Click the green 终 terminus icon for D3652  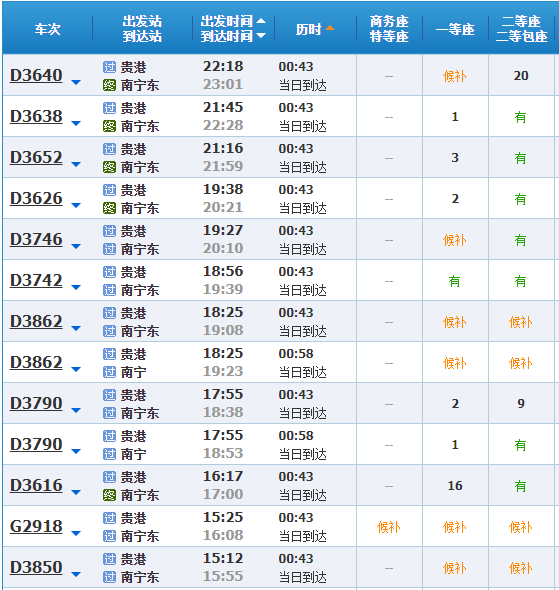click(x=109, y=167)
